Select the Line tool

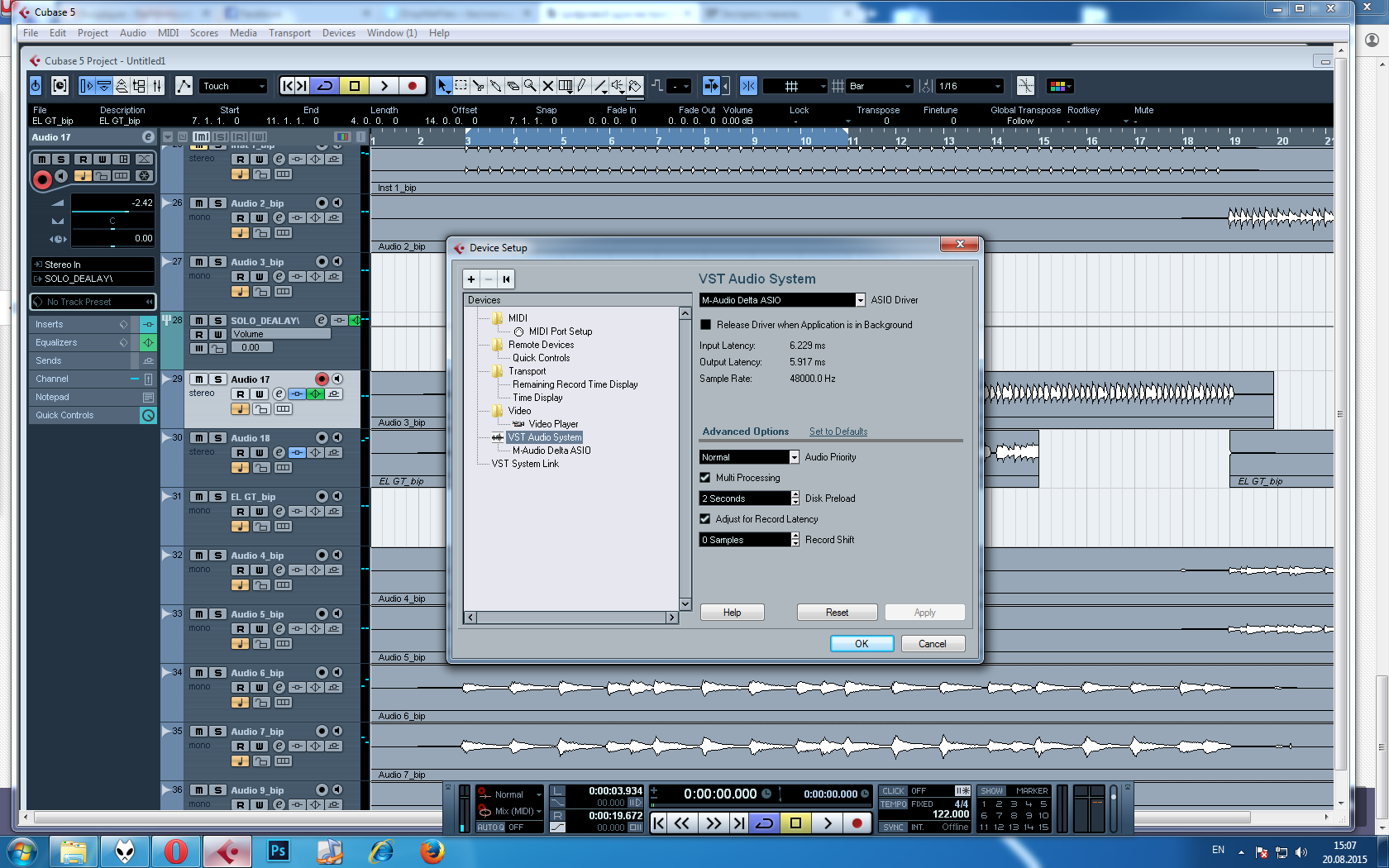point(599,85)
